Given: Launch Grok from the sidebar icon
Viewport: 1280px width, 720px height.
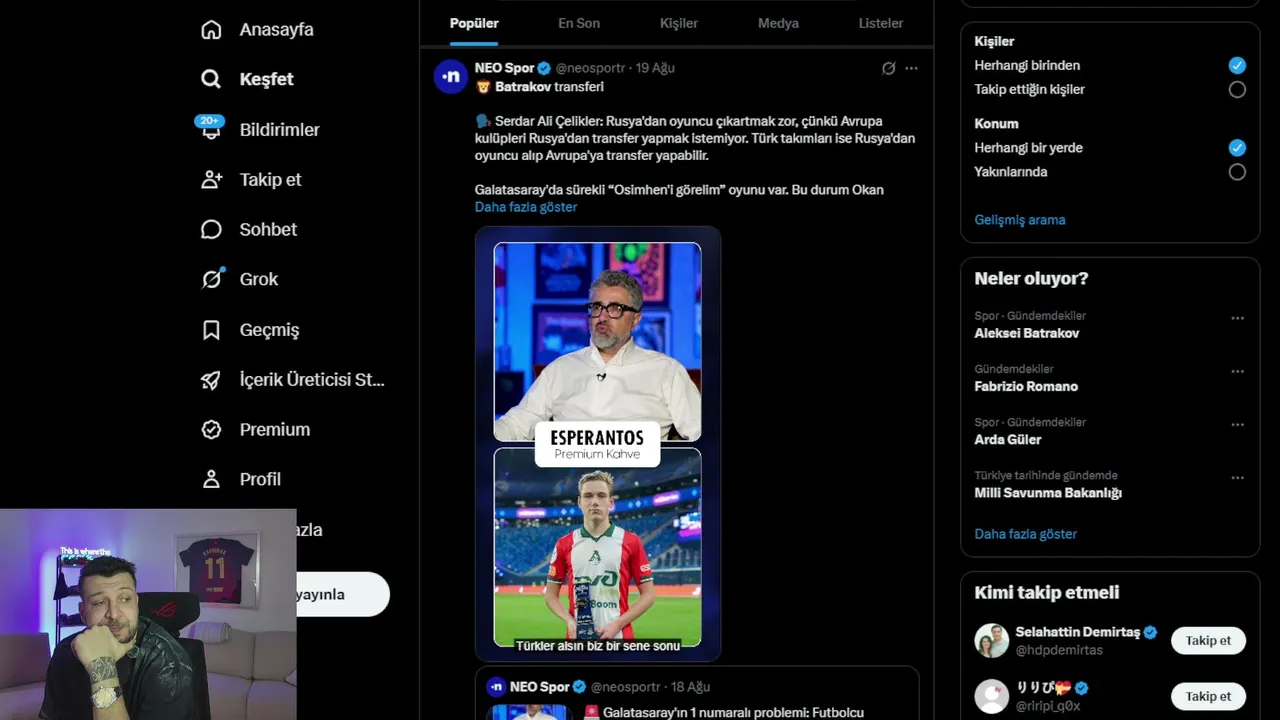Looking at the screenshot, I should (x=211, y=279).
